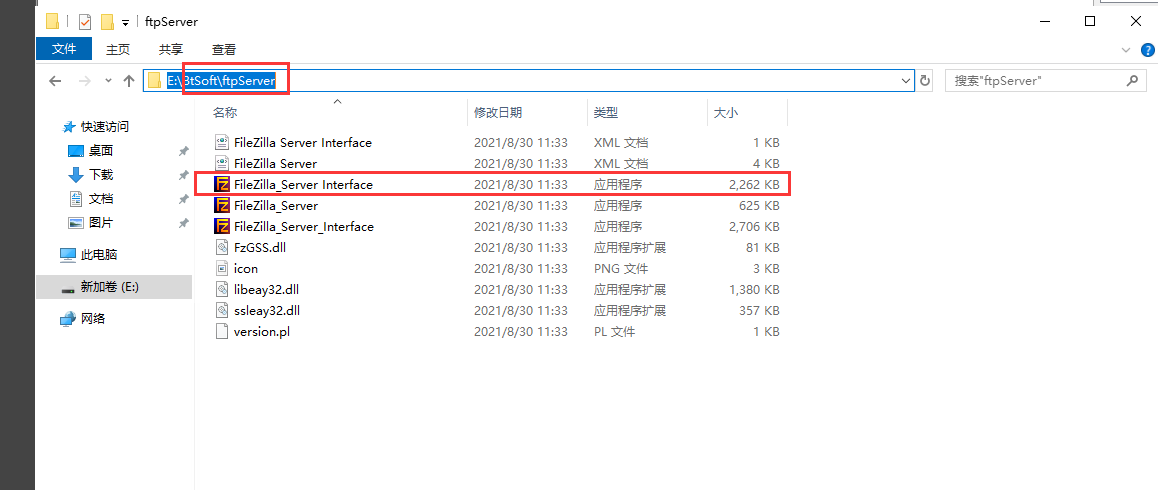
Task: Select 桌面 in navigation pane
Action: click(x=100, y=151)
